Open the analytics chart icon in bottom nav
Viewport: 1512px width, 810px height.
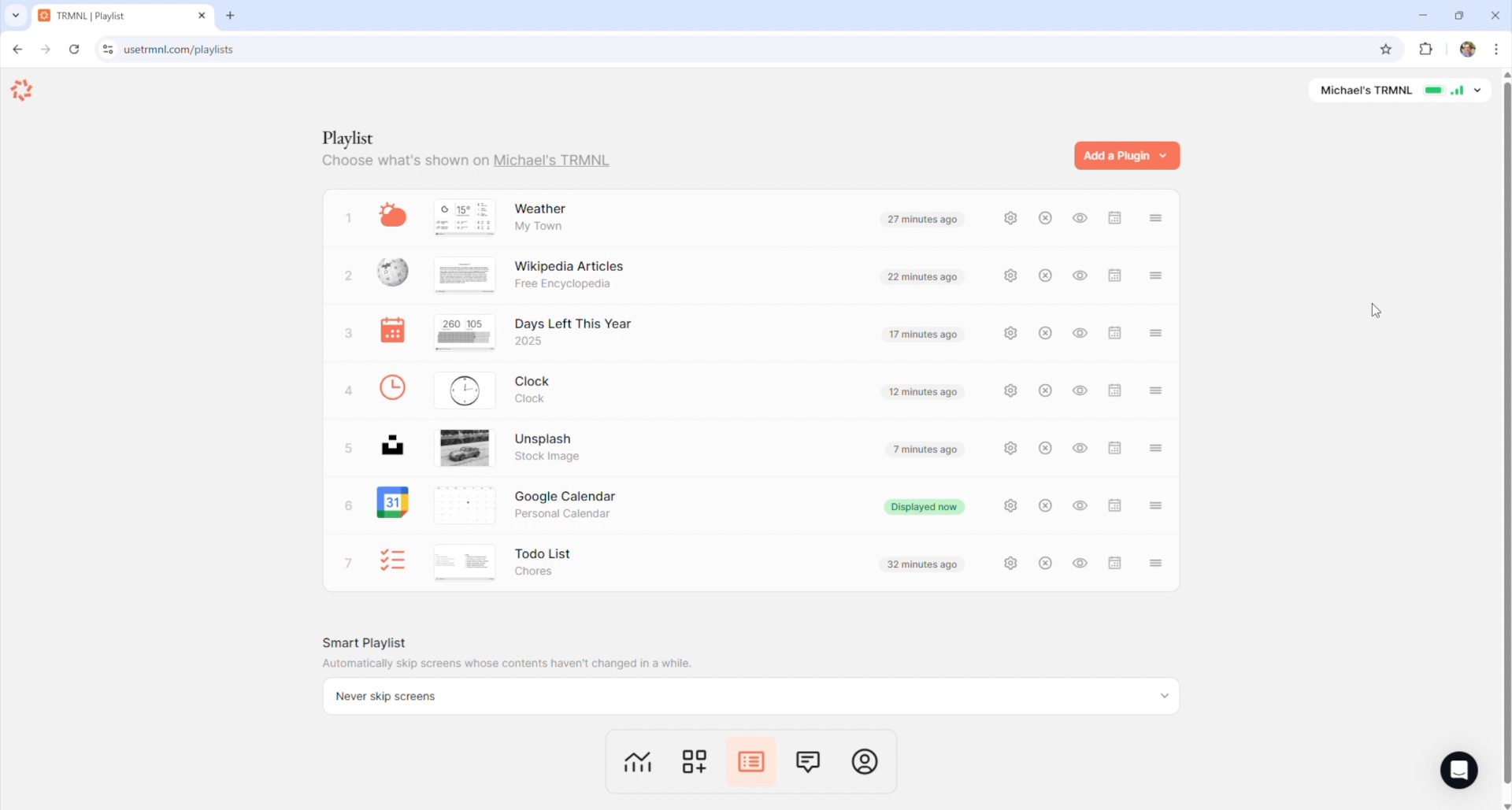(x=637, y=761)
